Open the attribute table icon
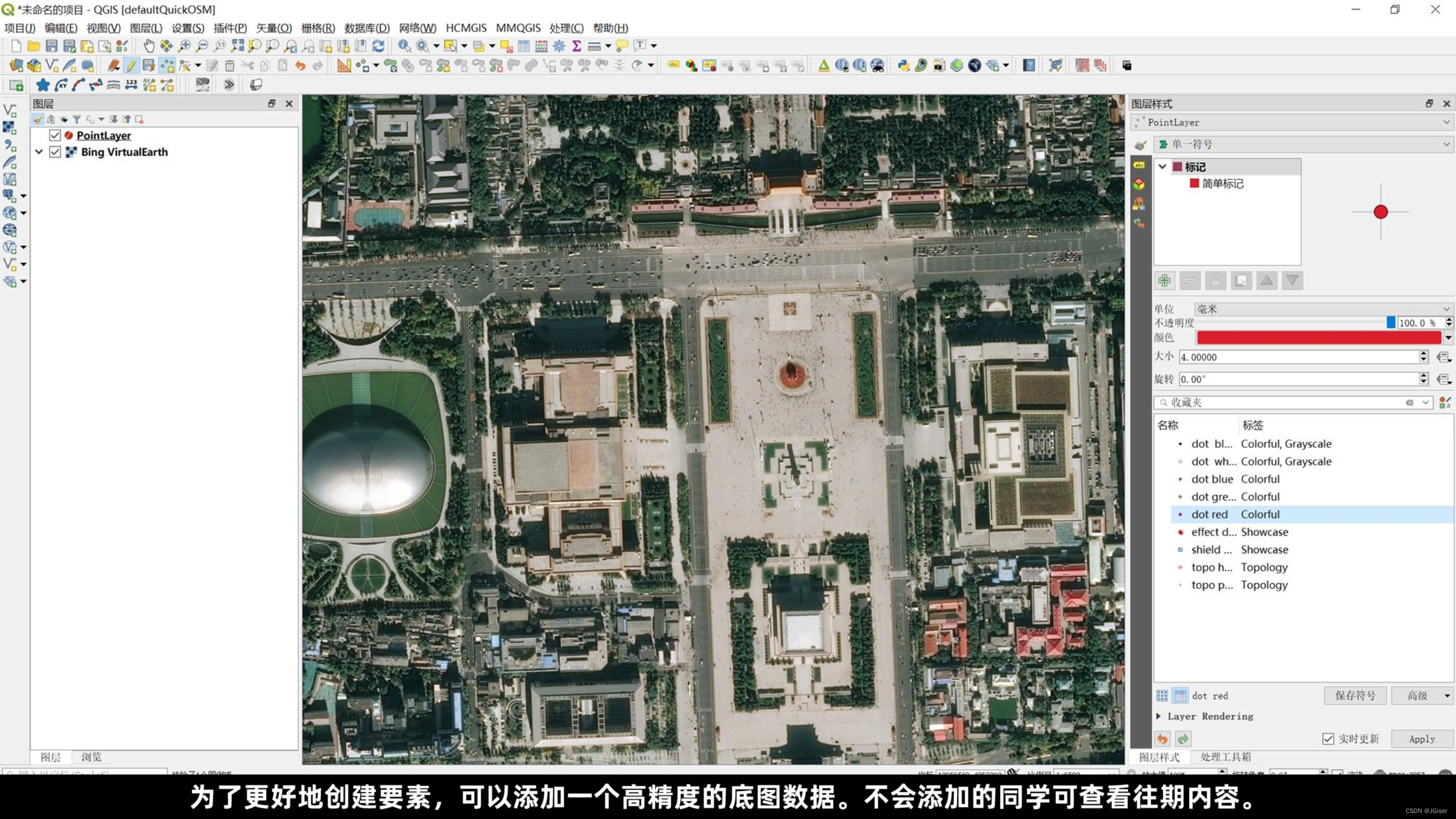The image size is (1456, 819). click(x=524, y=46)
